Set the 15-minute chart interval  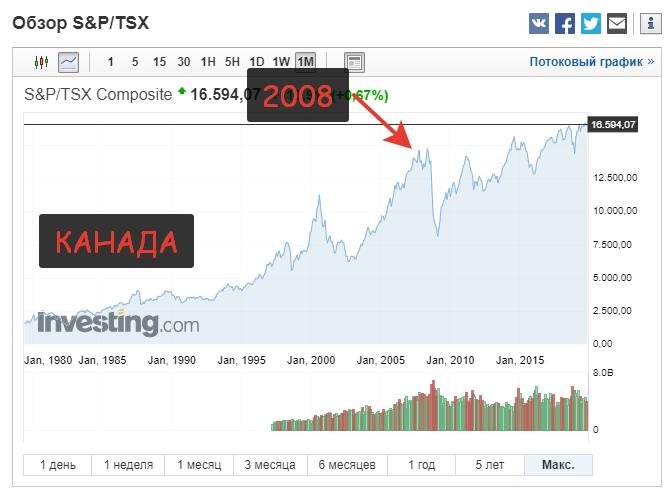click(x=159, y=62)
